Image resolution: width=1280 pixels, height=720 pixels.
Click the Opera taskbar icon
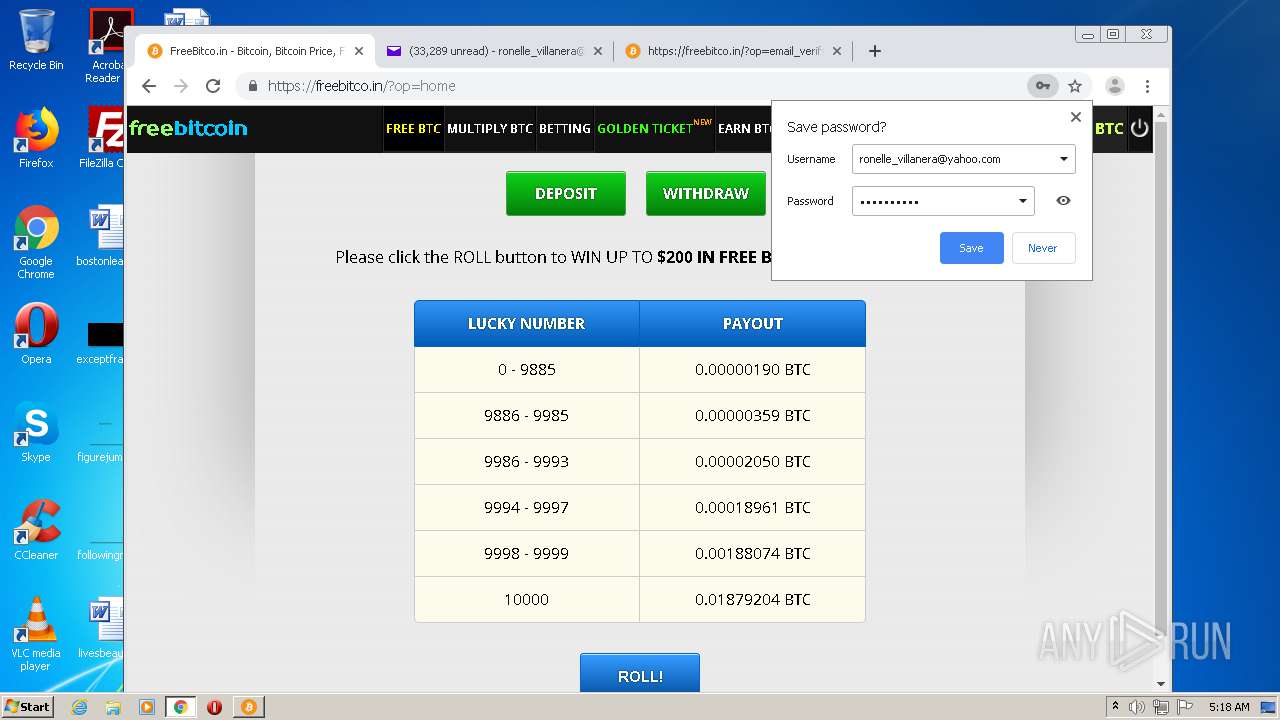coord(214,707)
